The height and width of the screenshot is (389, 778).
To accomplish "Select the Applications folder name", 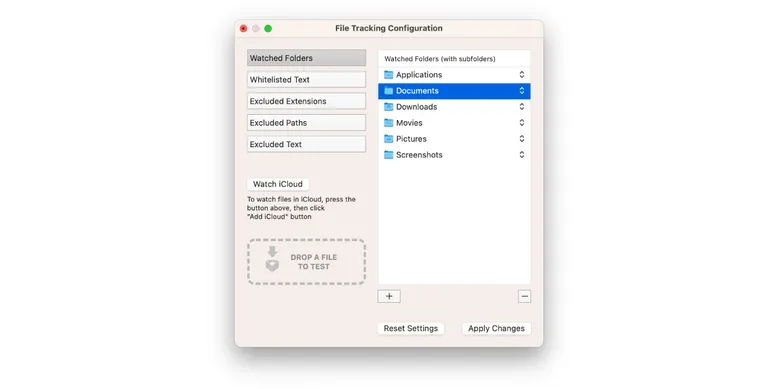I will click(x=419, y=75).
